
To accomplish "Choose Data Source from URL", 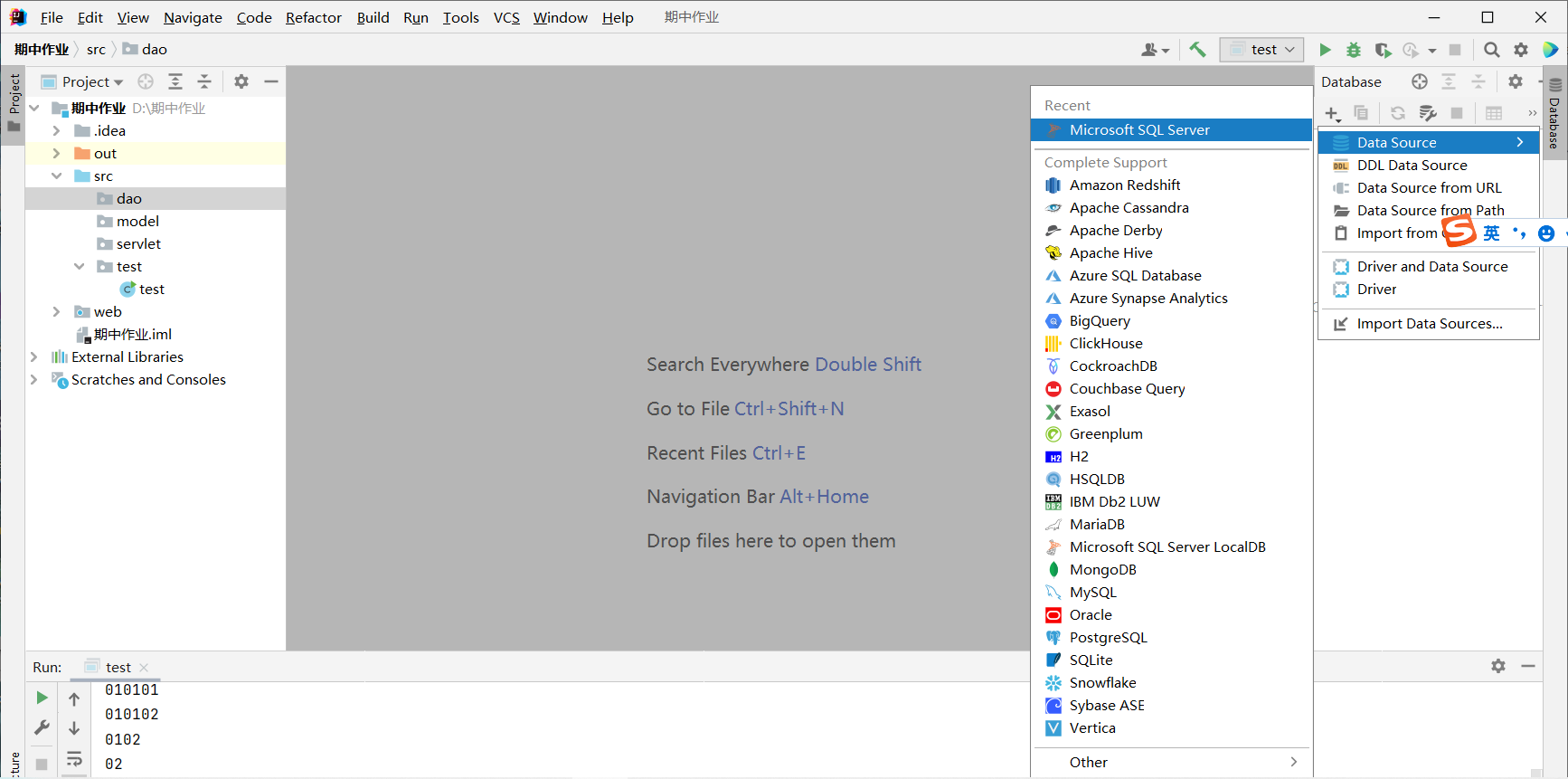I will 1429,187.
